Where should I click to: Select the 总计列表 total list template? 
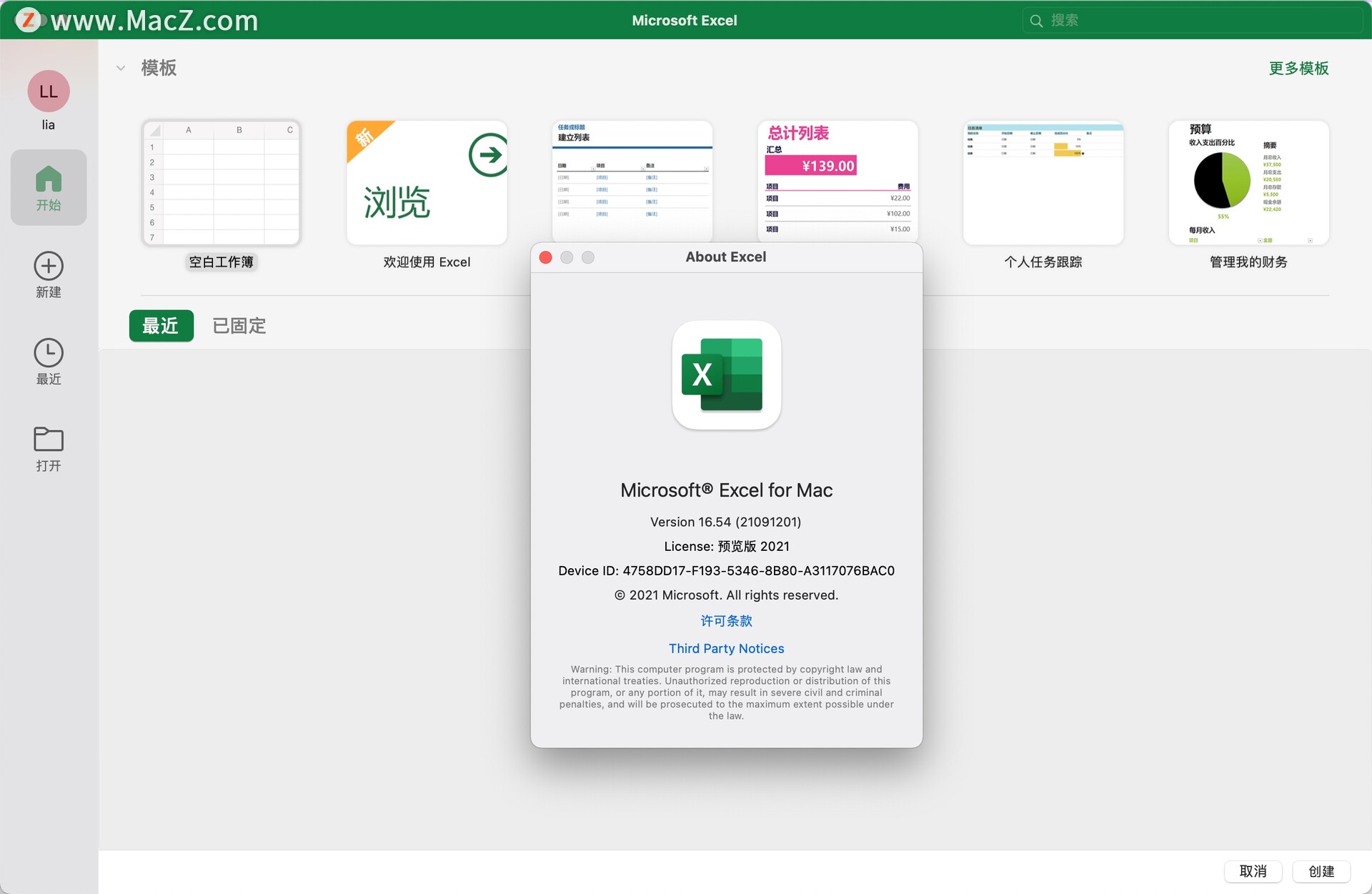pyautogui.click(x=837, y=181)
